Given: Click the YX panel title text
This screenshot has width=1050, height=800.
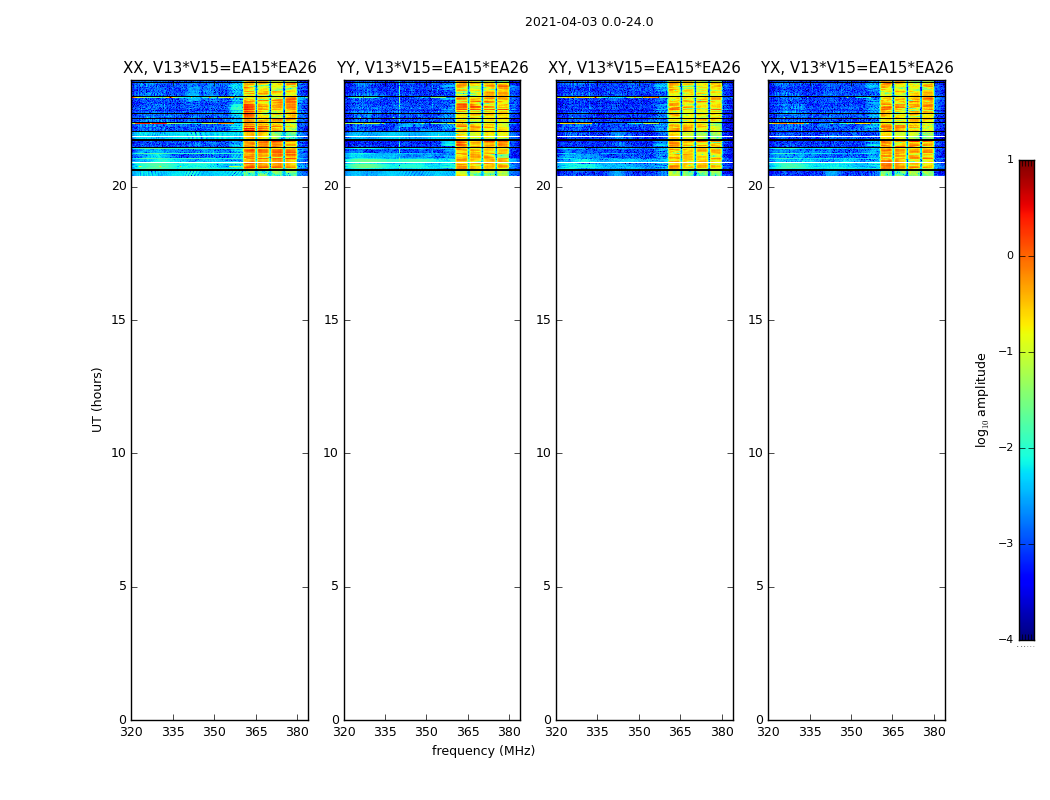Looking at the screenshot, I should pyautogui.click(x=856, y=68).
